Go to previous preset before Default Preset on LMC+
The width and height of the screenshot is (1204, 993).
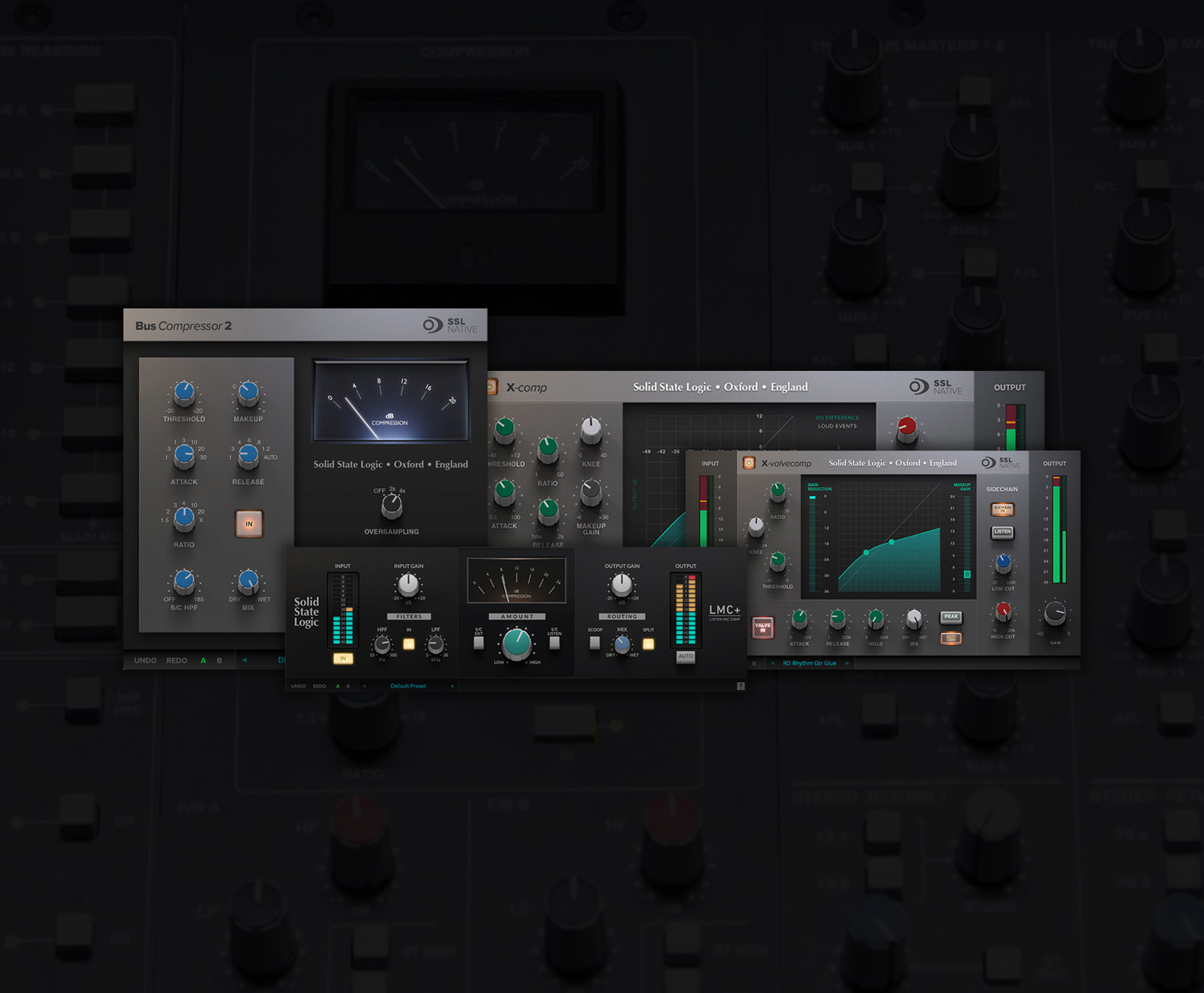click(364, 686)
